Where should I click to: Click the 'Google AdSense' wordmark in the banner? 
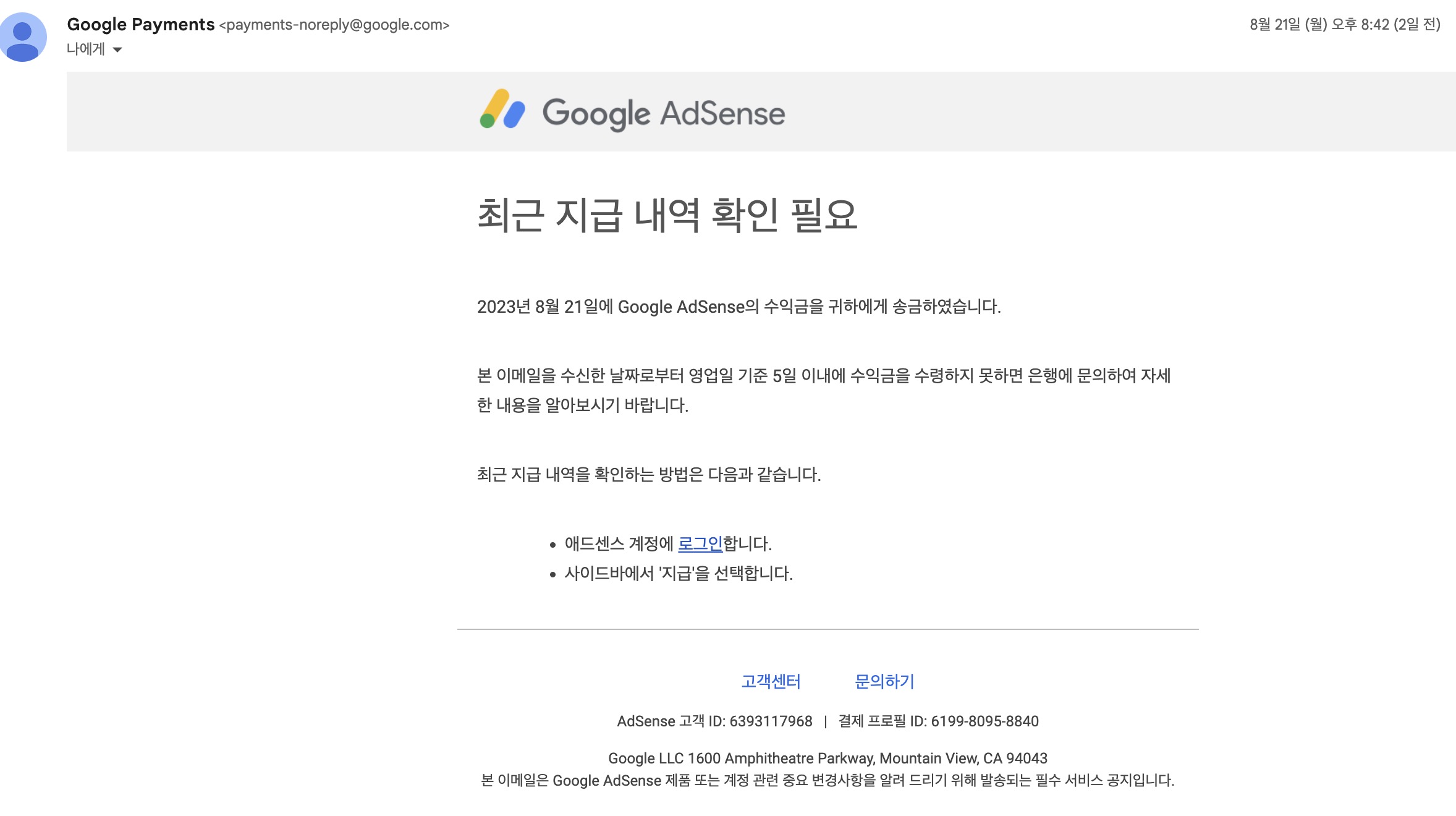pyautogui.click(x=663, y=113)
